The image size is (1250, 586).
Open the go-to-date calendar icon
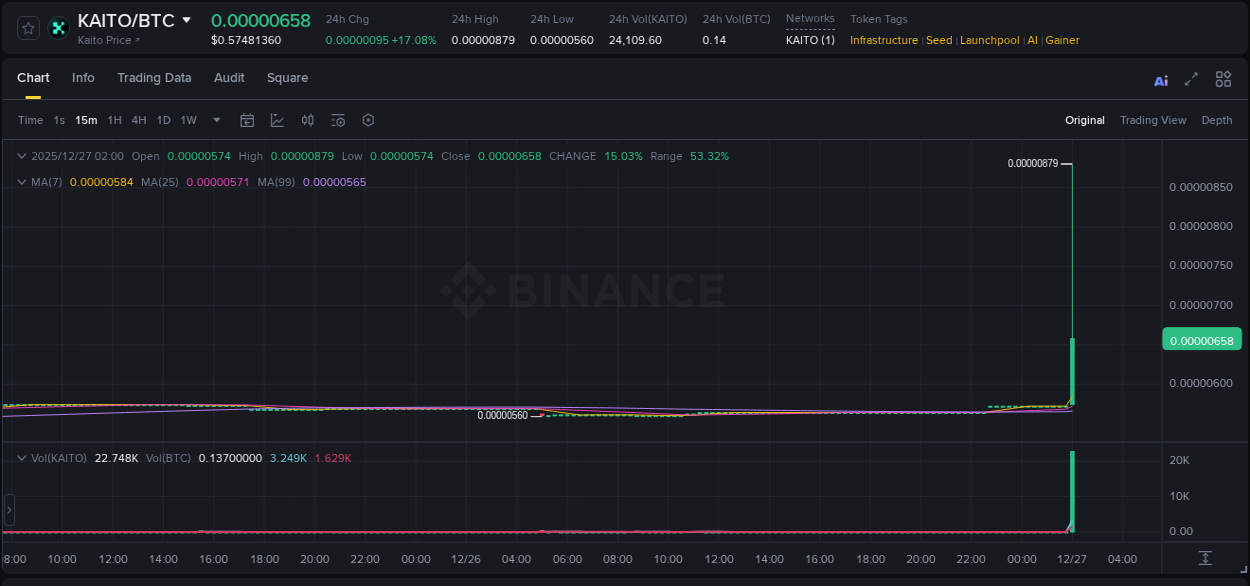tap(247, 120)
